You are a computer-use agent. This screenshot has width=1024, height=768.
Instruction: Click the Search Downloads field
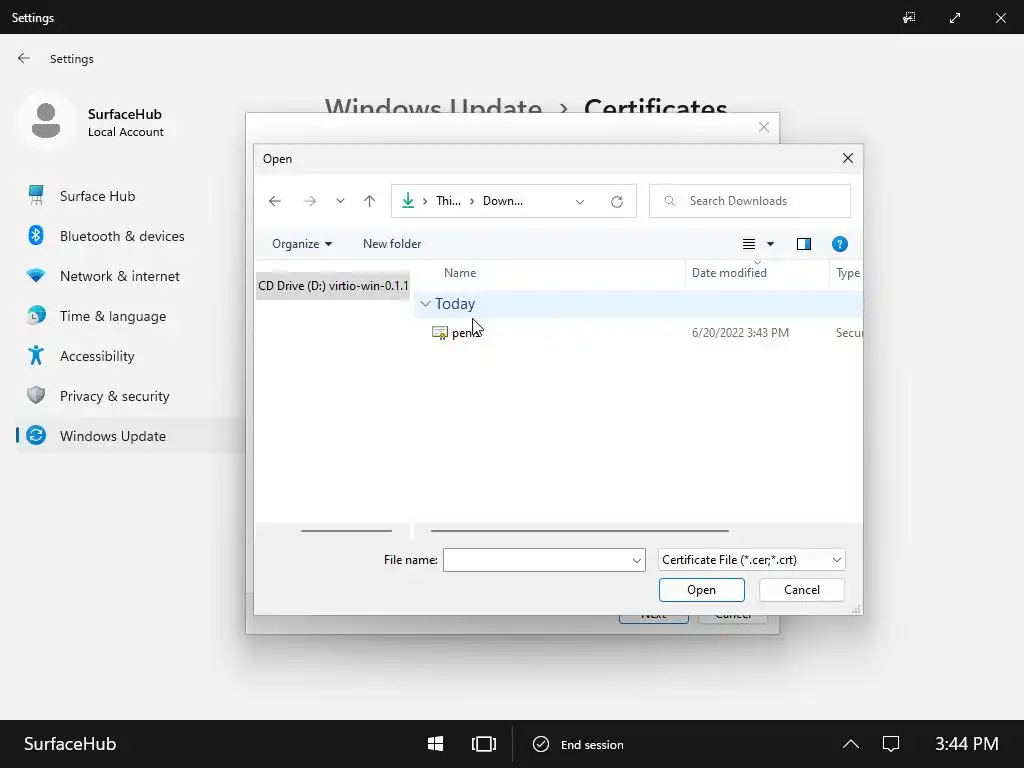750,201
